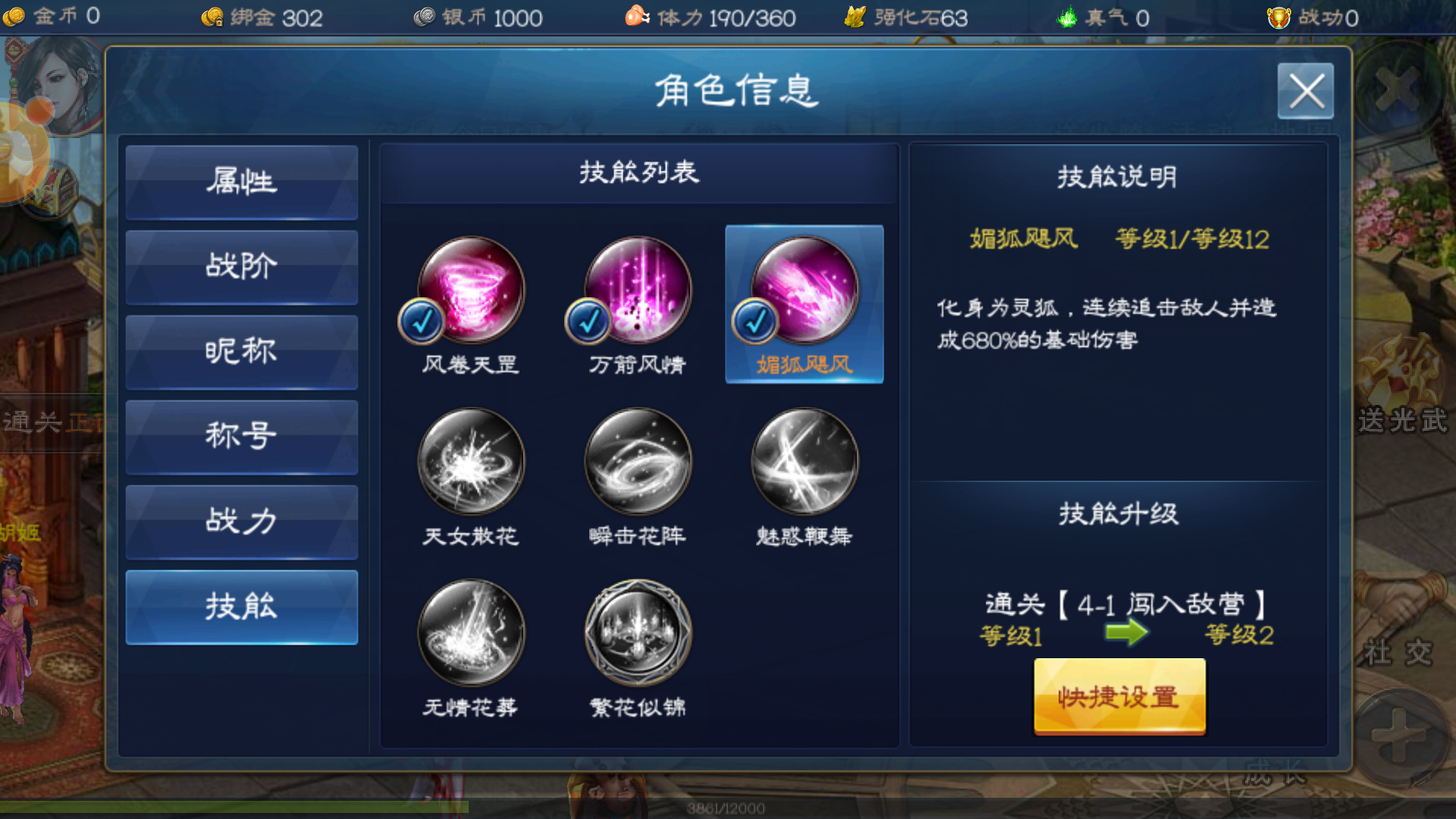
Task: Choose the 媚狐飓风 skill icon
Action: click(805, 290)
